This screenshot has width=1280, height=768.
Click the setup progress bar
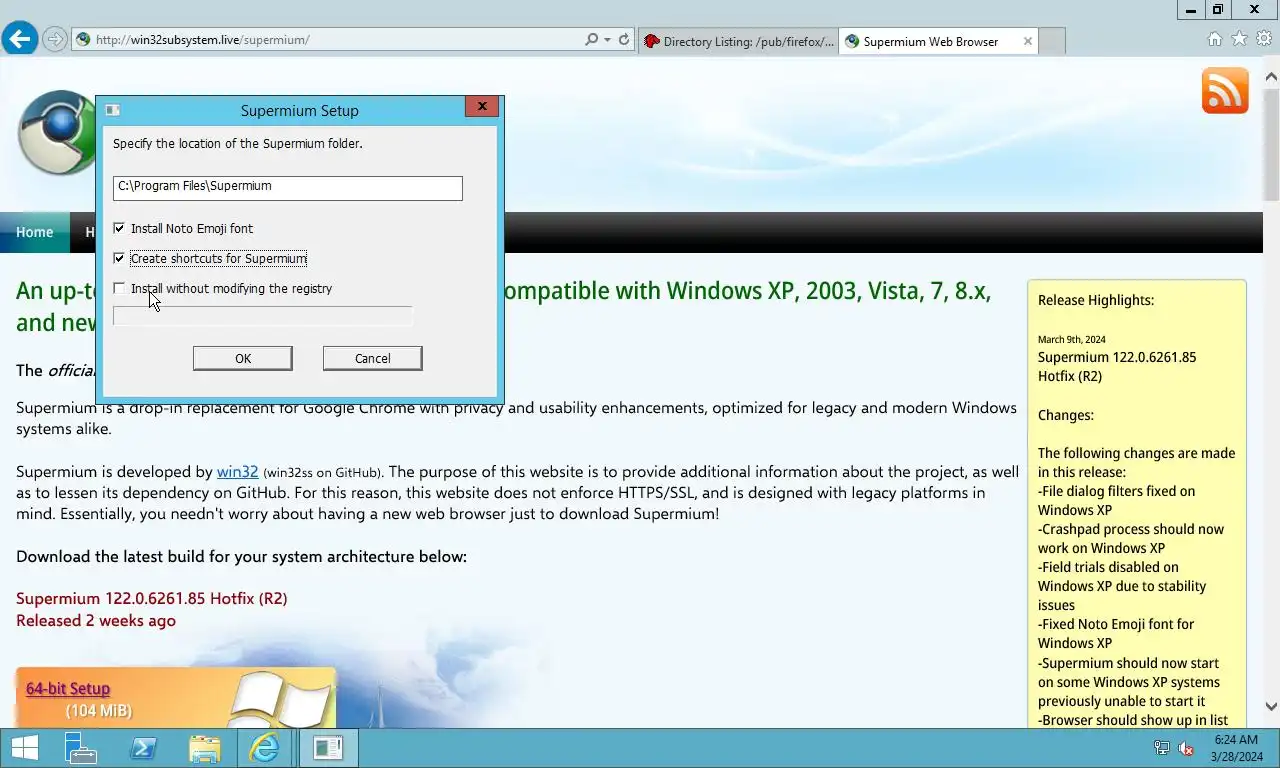pos(263,316)
